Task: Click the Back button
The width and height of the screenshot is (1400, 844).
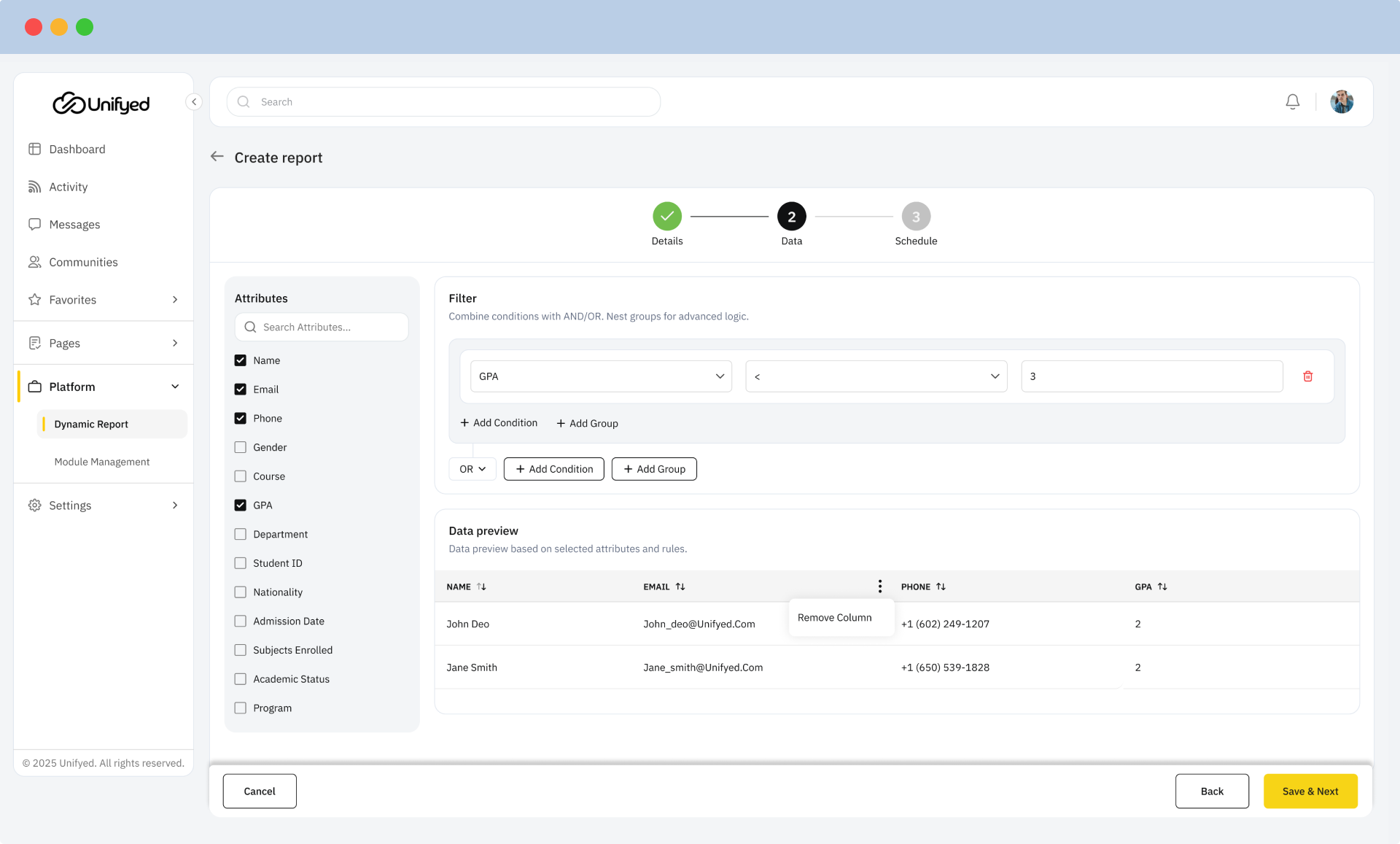Action: click(x=1212, y=791)
